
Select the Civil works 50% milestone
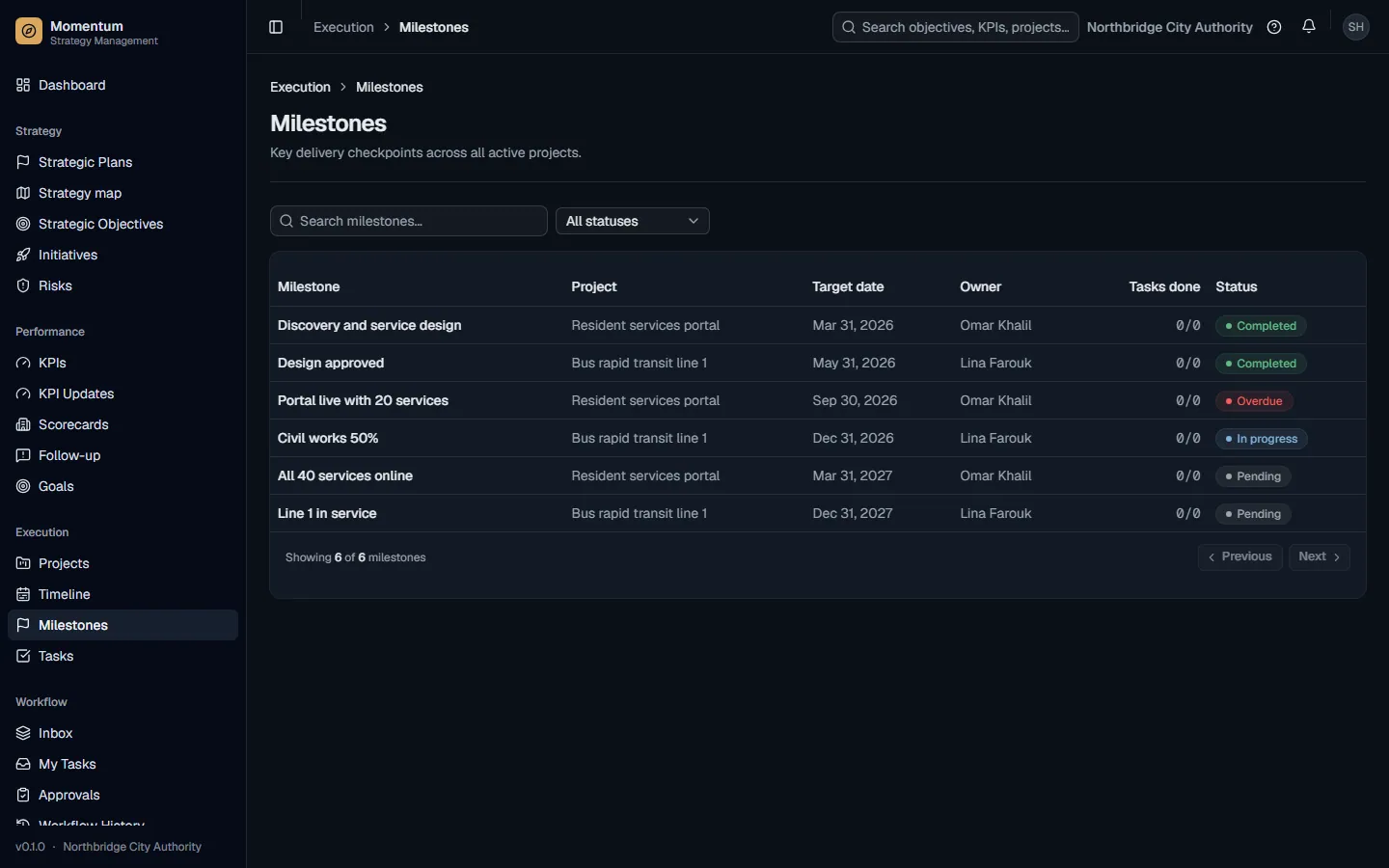pos(328,438)
